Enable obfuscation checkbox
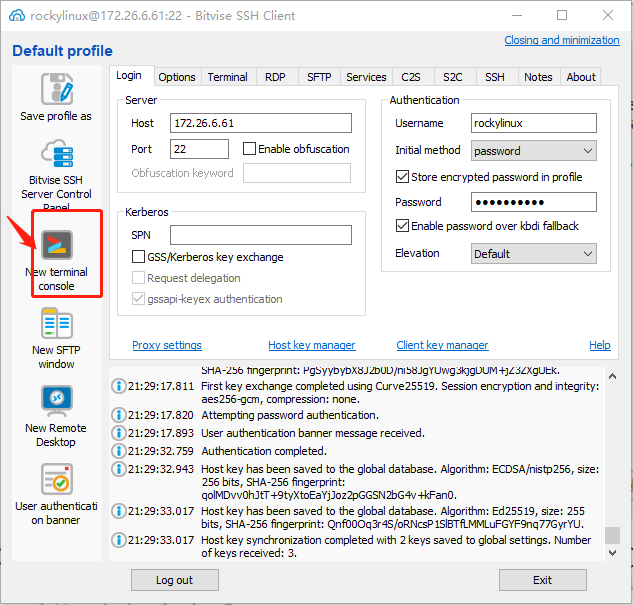The image size is (633, 605). (x=249, y=149)
